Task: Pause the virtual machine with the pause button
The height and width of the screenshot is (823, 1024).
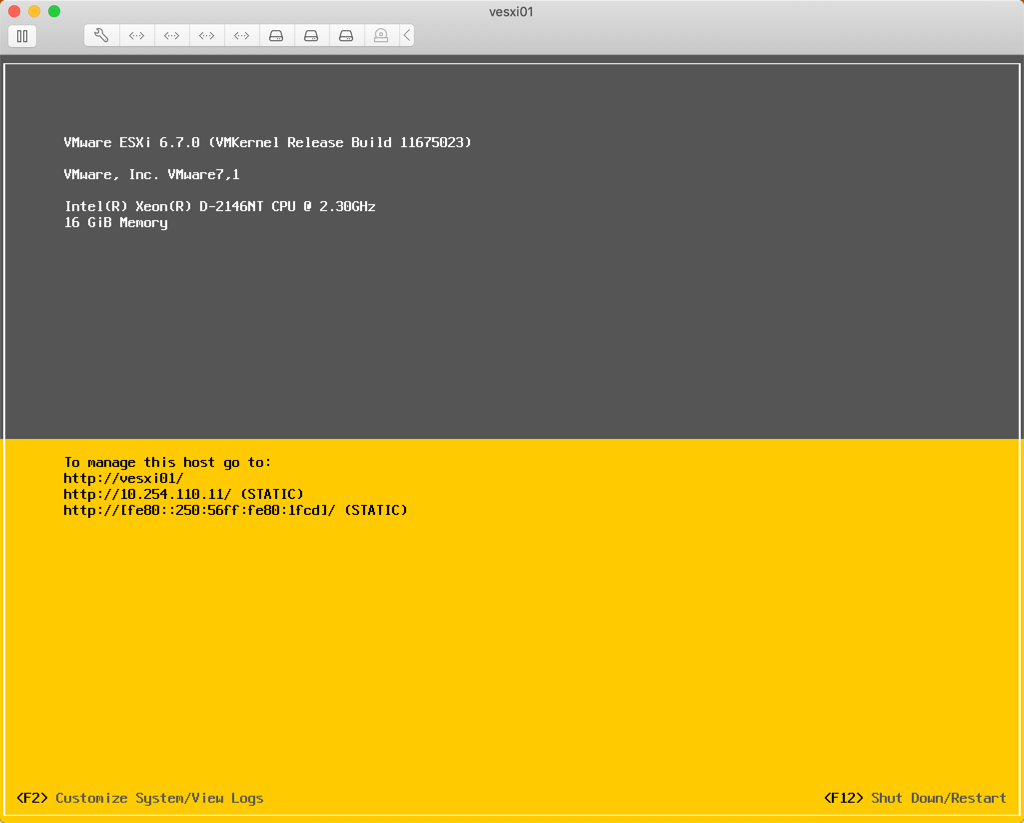Action: tap(22, 36)
